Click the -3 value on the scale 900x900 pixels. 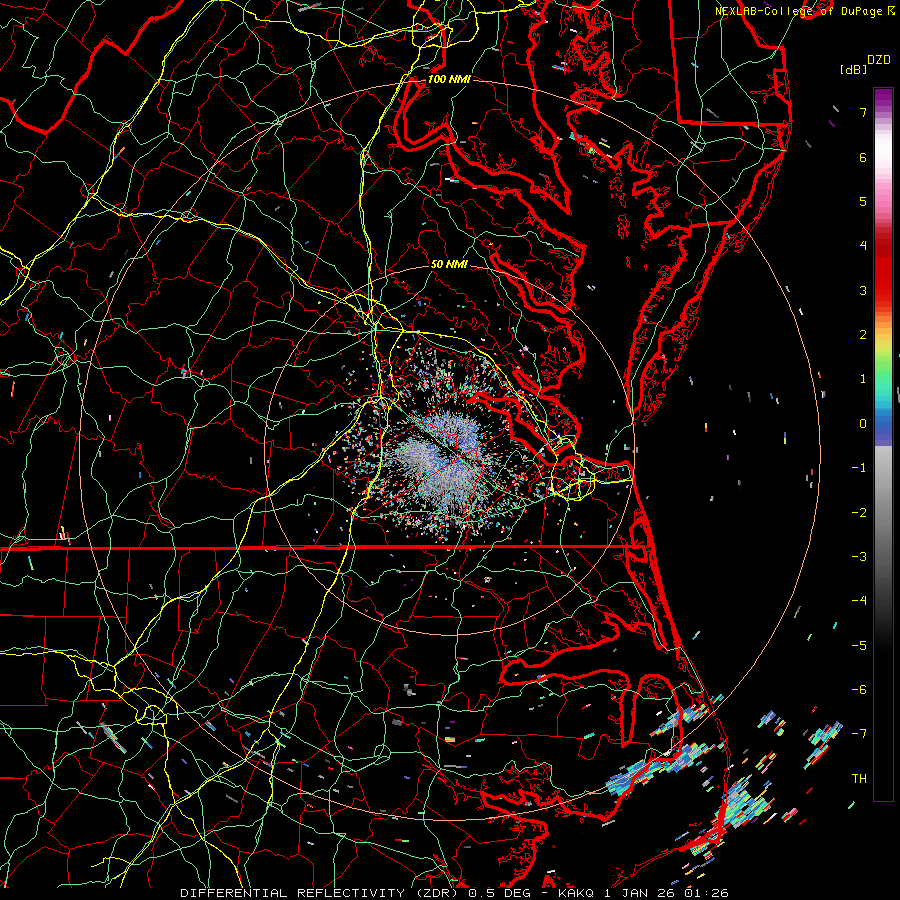pos(859,557)
